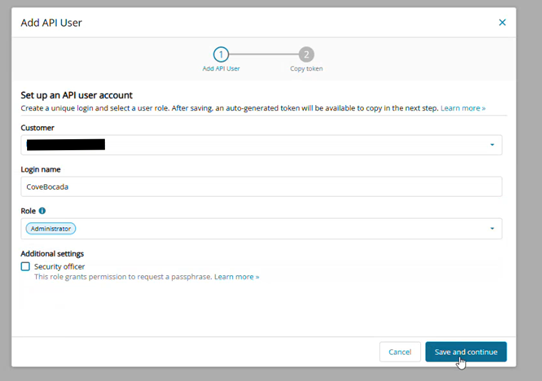Screen dimensions: 542x381
Task: Click the Role field label
Action: [x=28, y=211]
